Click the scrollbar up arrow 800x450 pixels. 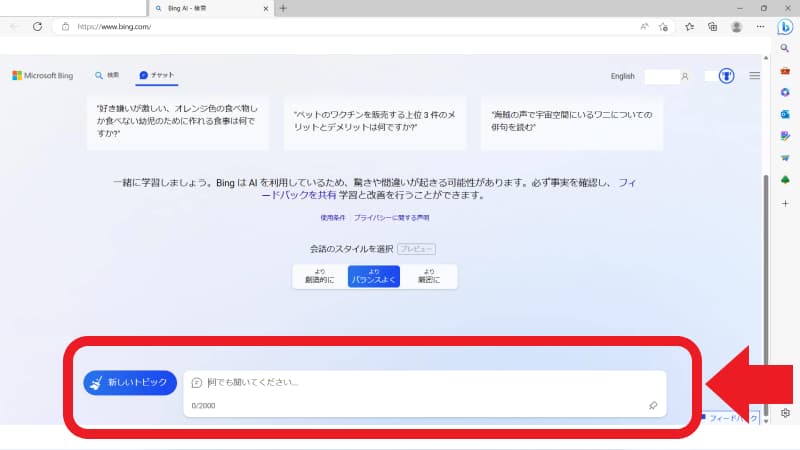point(766,58)
